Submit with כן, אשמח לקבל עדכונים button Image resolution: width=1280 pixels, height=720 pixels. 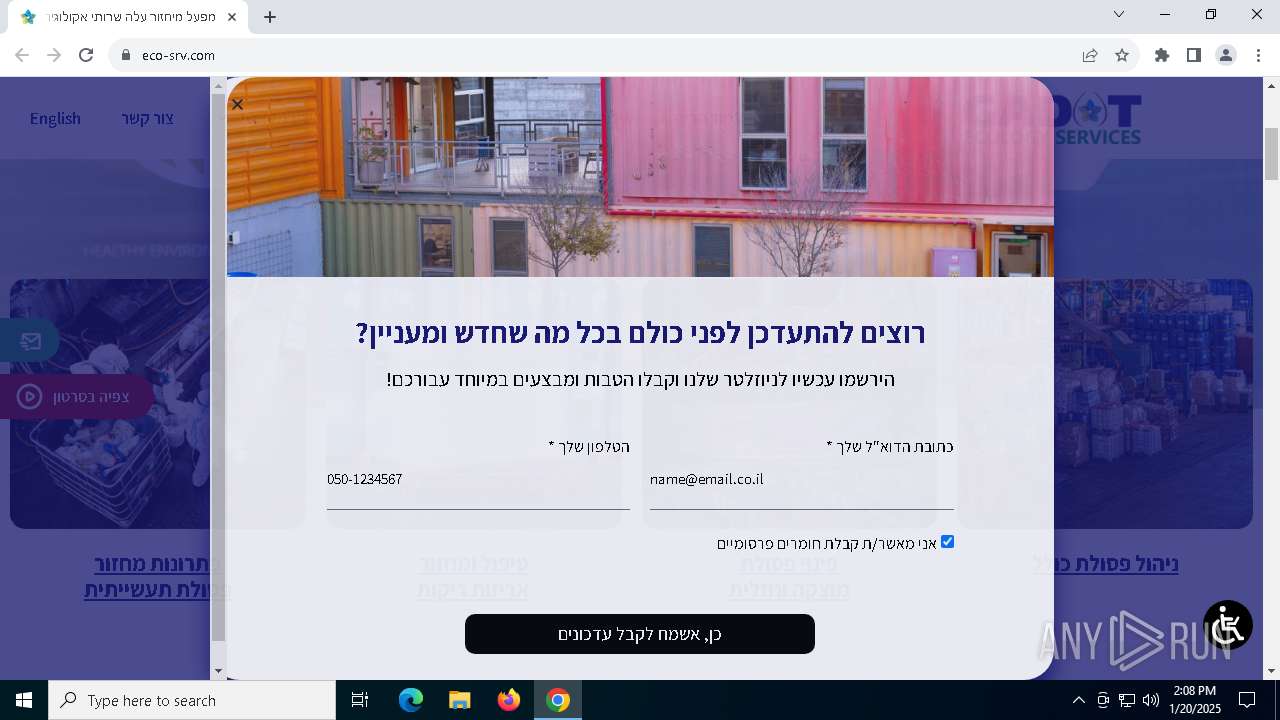tap(640, 634)
